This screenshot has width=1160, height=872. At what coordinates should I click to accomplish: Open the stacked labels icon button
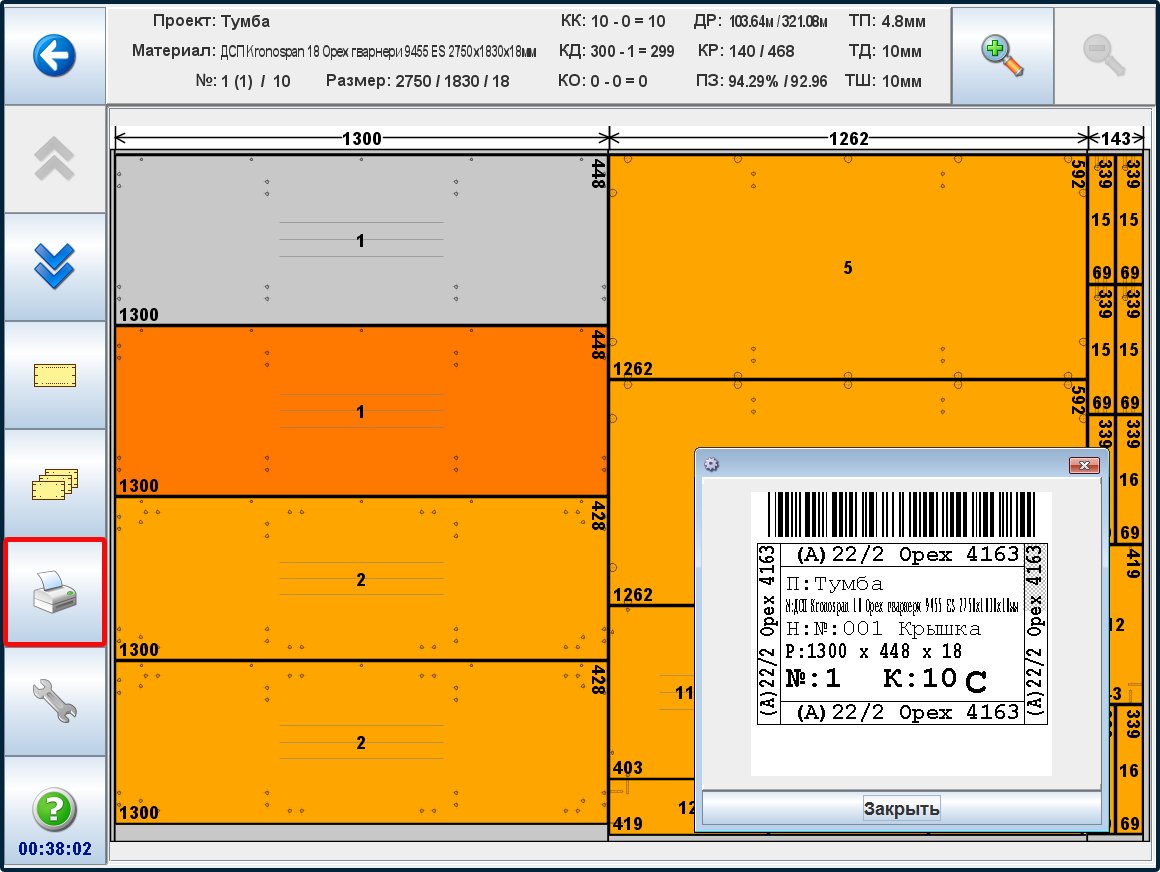(55, 484)
